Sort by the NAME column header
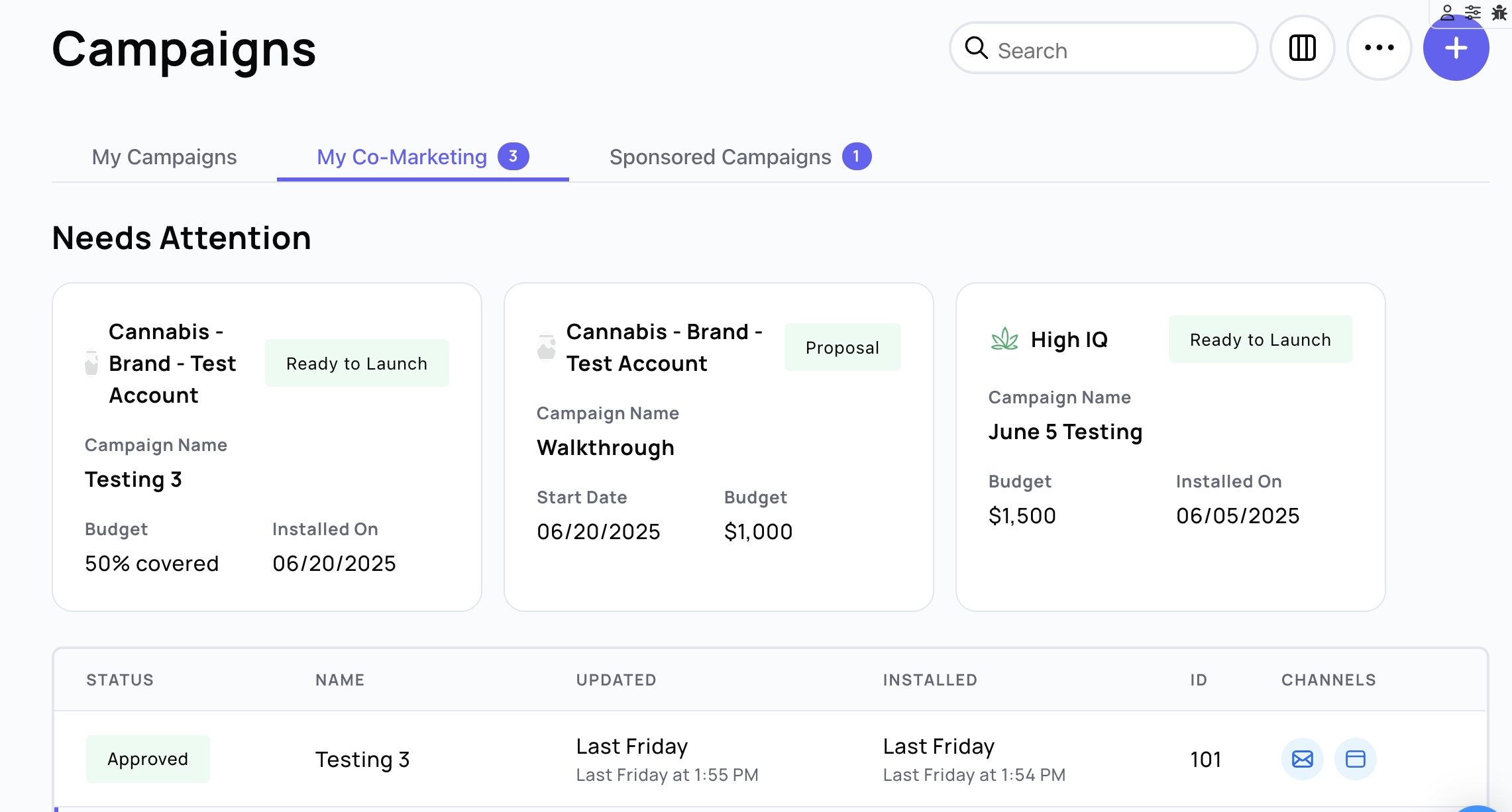The image size is (1512, 812). pyautogui.click(x=340, y=680)
